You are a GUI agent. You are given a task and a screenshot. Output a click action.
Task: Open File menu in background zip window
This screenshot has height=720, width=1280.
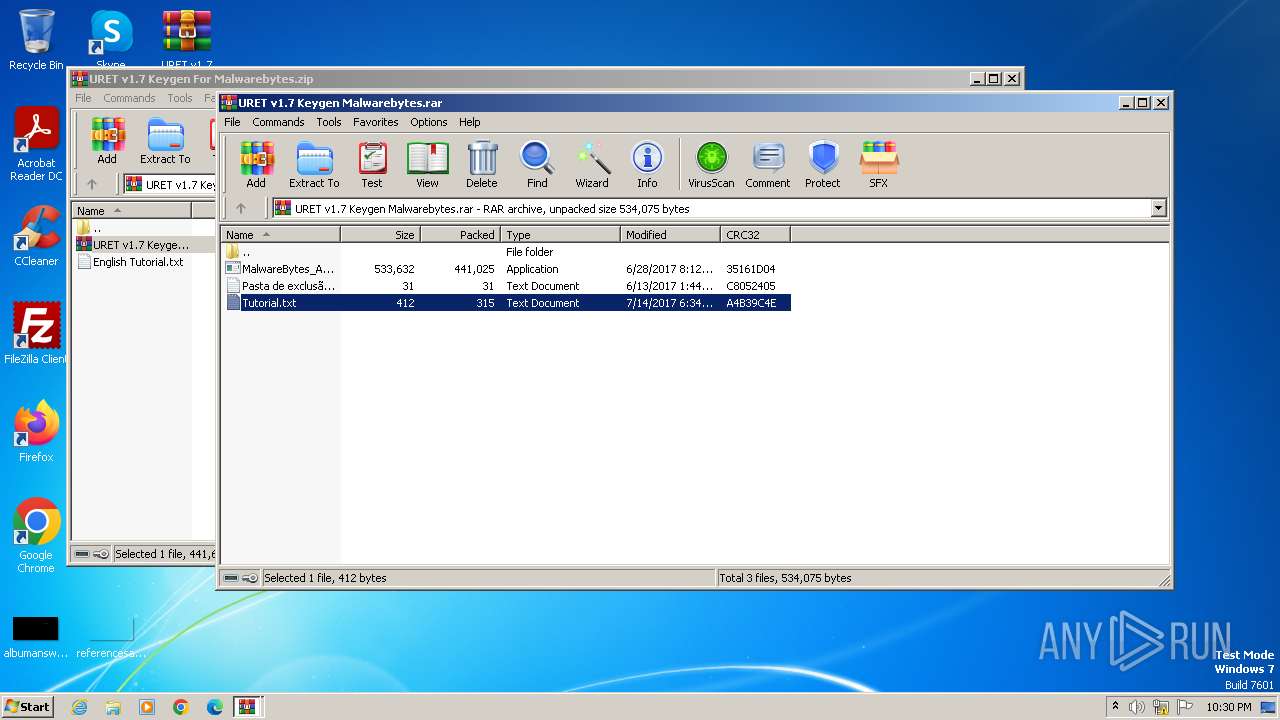pos(83,98)
